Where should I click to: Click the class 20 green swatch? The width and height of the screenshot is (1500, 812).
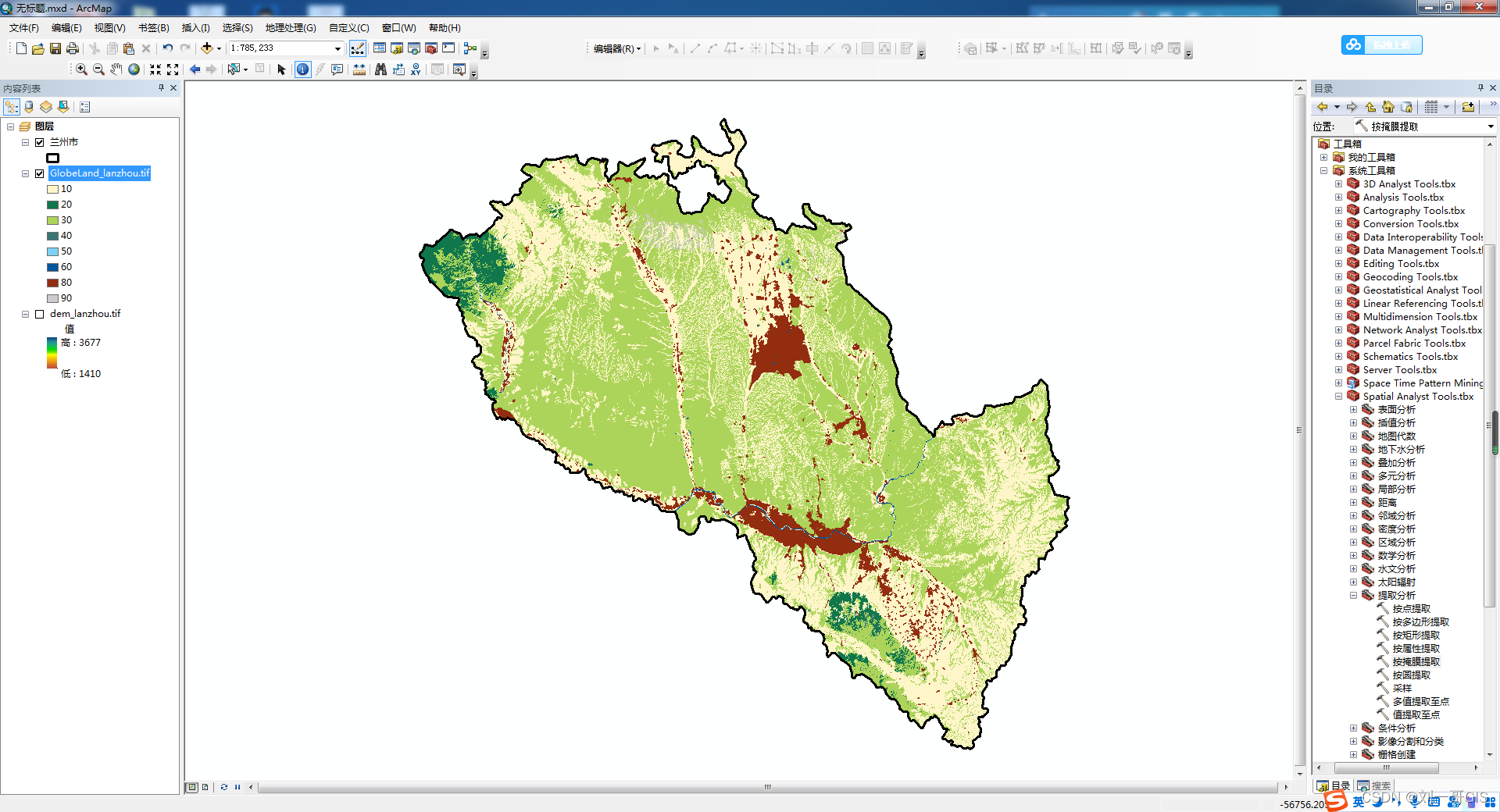(x=52, y=205)
